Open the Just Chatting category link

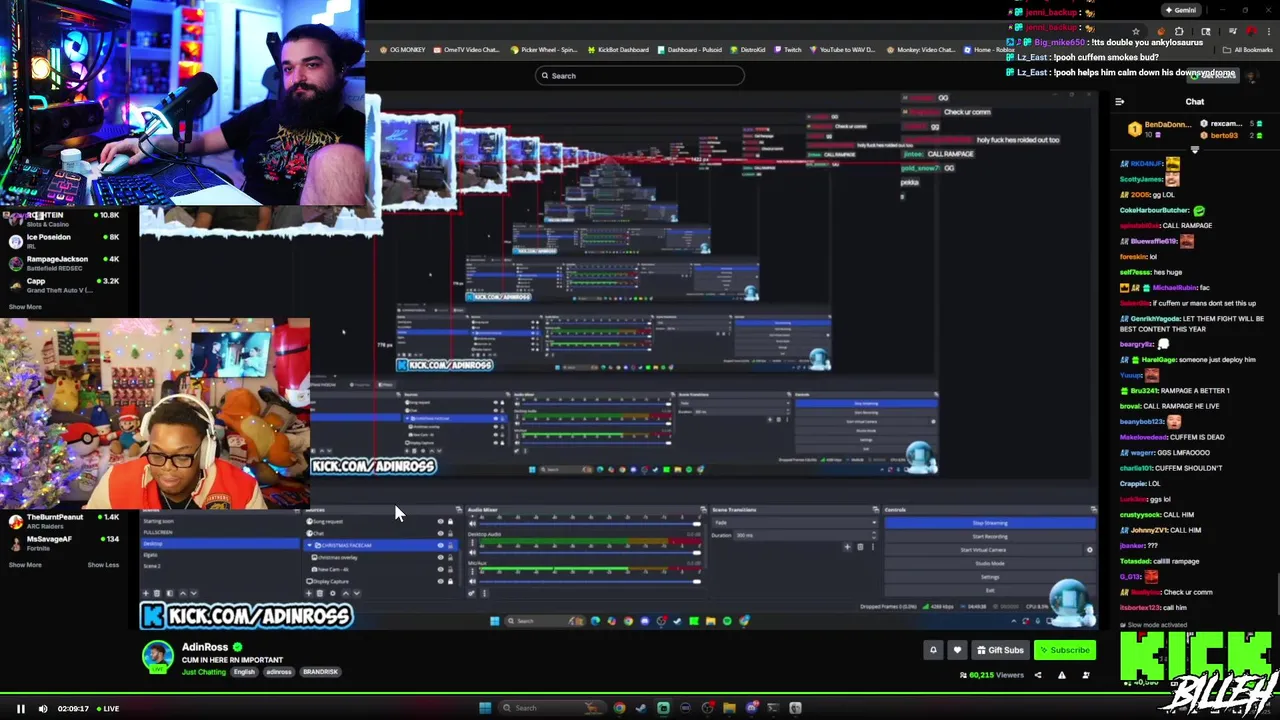pos(204,672)
